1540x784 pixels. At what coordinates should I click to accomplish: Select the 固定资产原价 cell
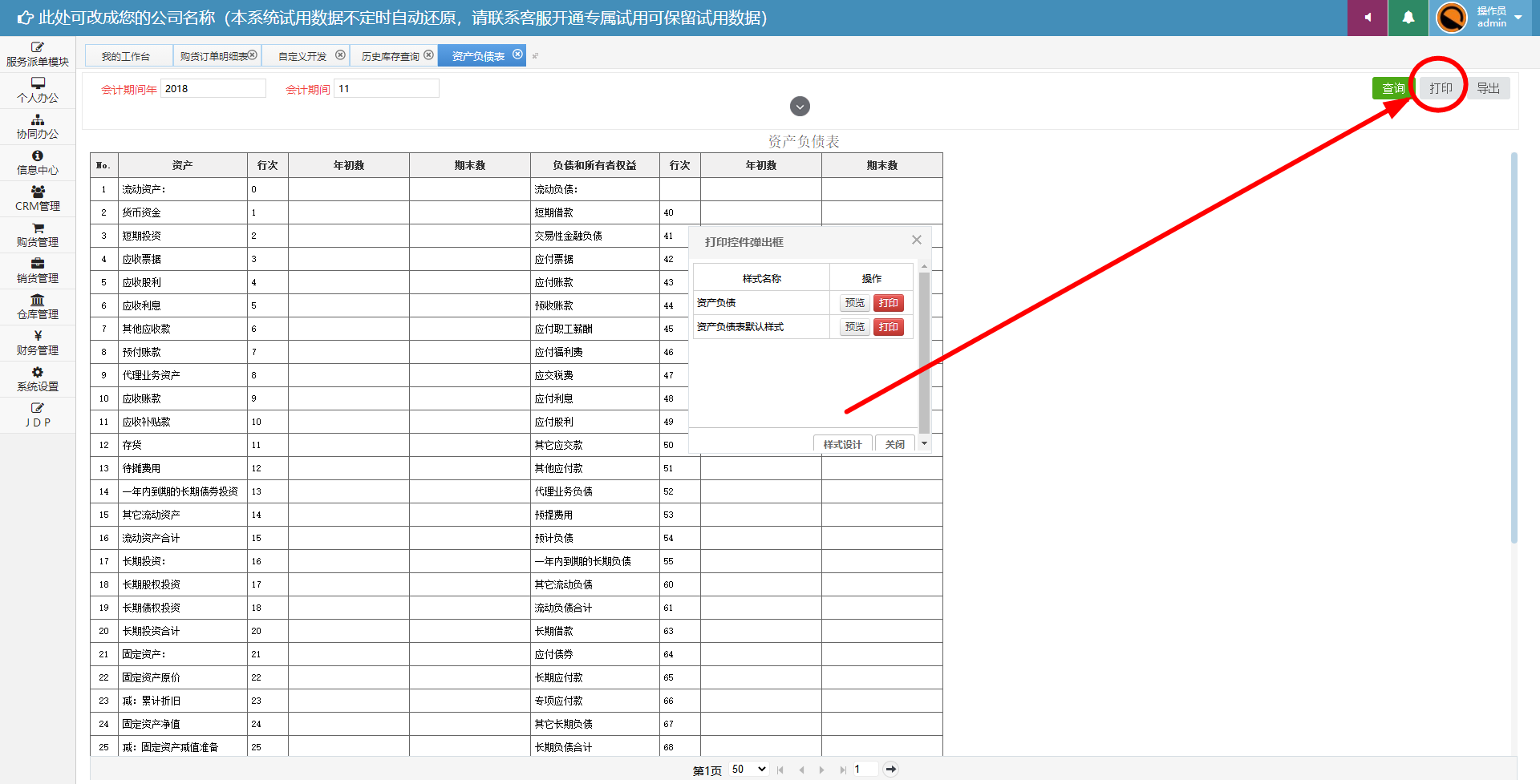click(x=183, y=677)
